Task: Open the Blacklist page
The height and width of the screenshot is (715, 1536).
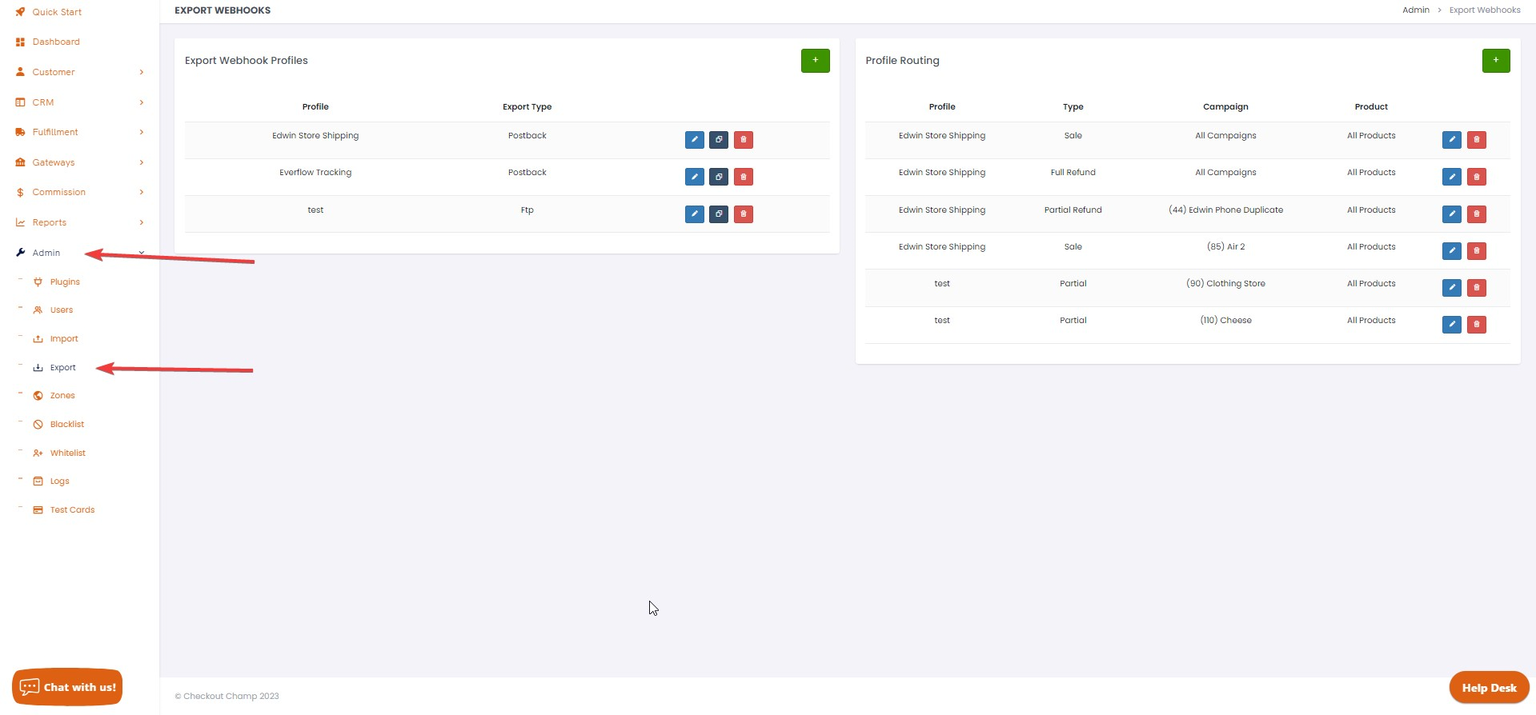Action: point(66,423)
